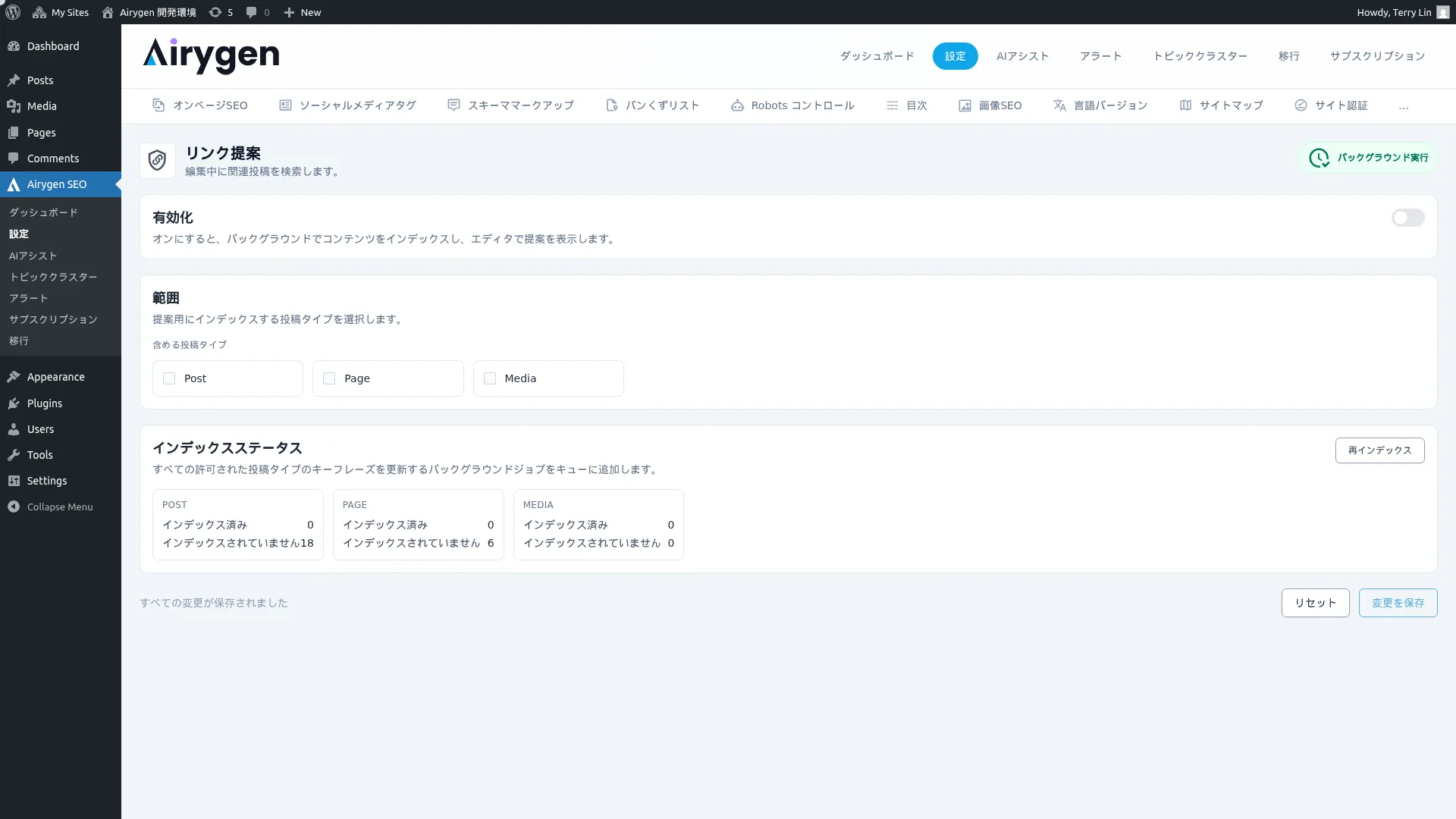The width and height of the screenshot is (1456, 819).
Task: Select アラート in Airygen sidebar submenu
Action: [x=29, y=298]
